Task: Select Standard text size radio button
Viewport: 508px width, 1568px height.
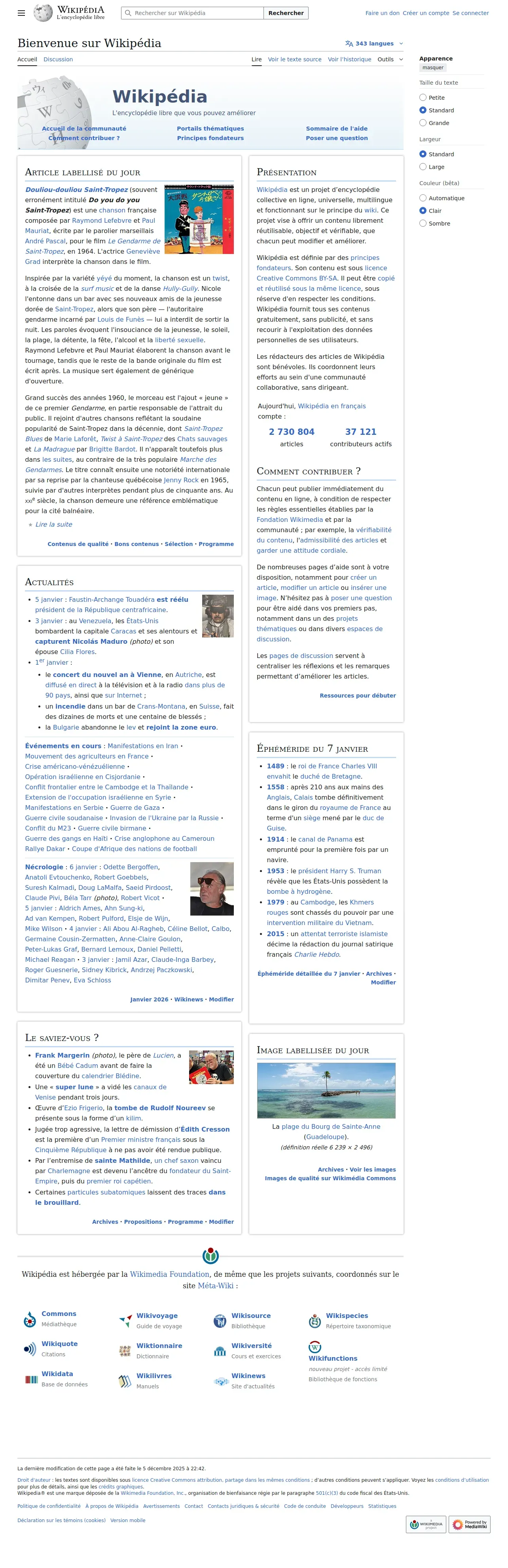Action: [x=423, y=110]
